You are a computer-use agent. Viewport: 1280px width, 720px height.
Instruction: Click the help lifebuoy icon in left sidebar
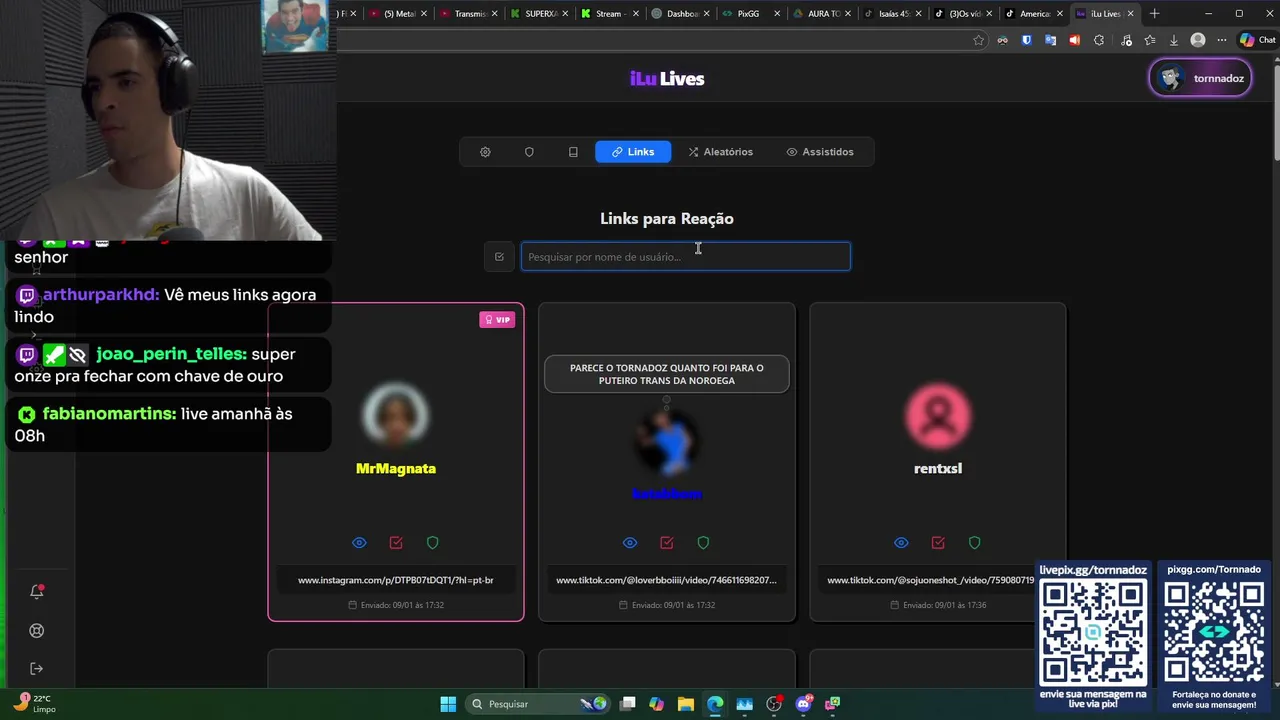(x=37, y=631)
